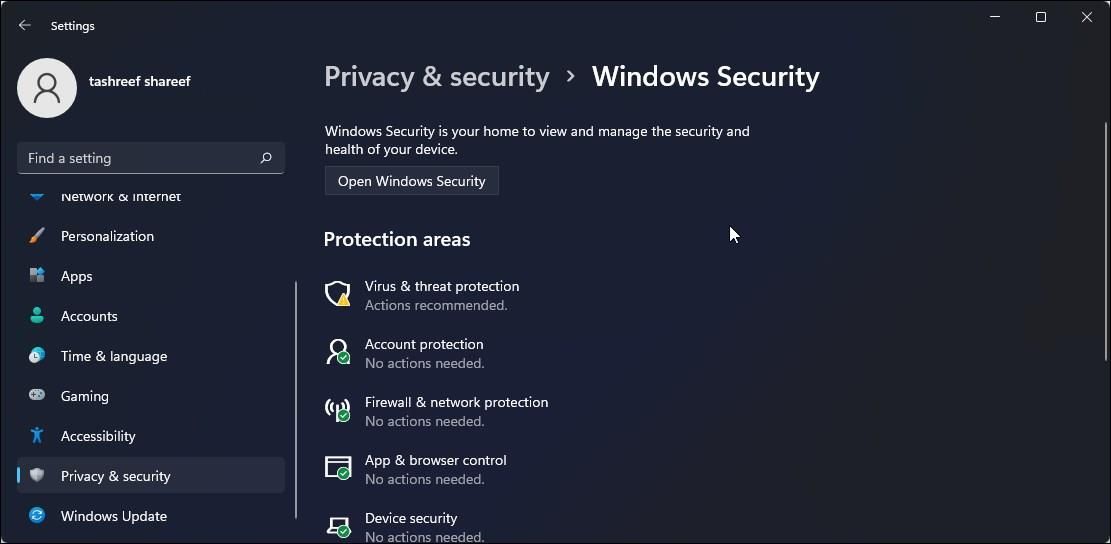Click the Accessibility figure icon

coord(37,436)
